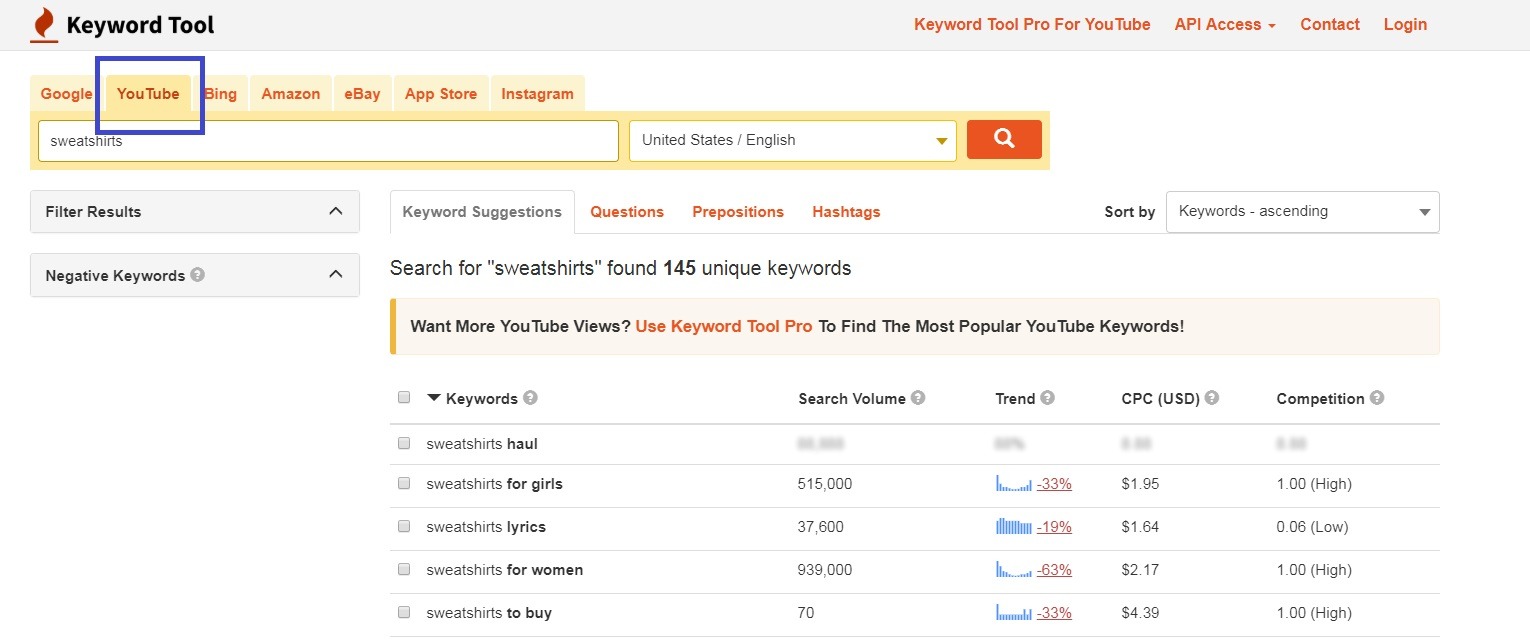The image size is (1530, 642).
Task: Click the sweatshirts keyword search field
Action: (x=328, y=141)
